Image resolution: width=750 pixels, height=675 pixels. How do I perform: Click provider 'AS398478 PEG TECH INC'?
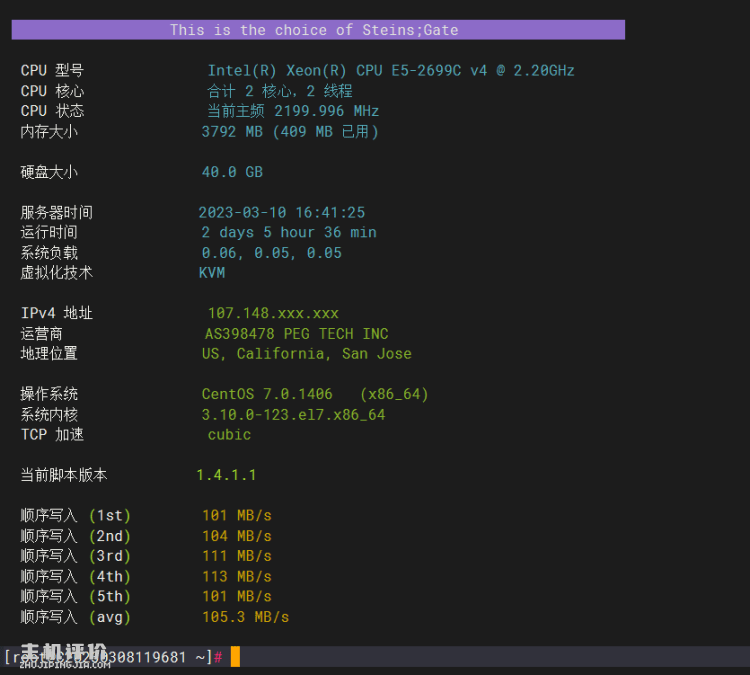point(297,333)
